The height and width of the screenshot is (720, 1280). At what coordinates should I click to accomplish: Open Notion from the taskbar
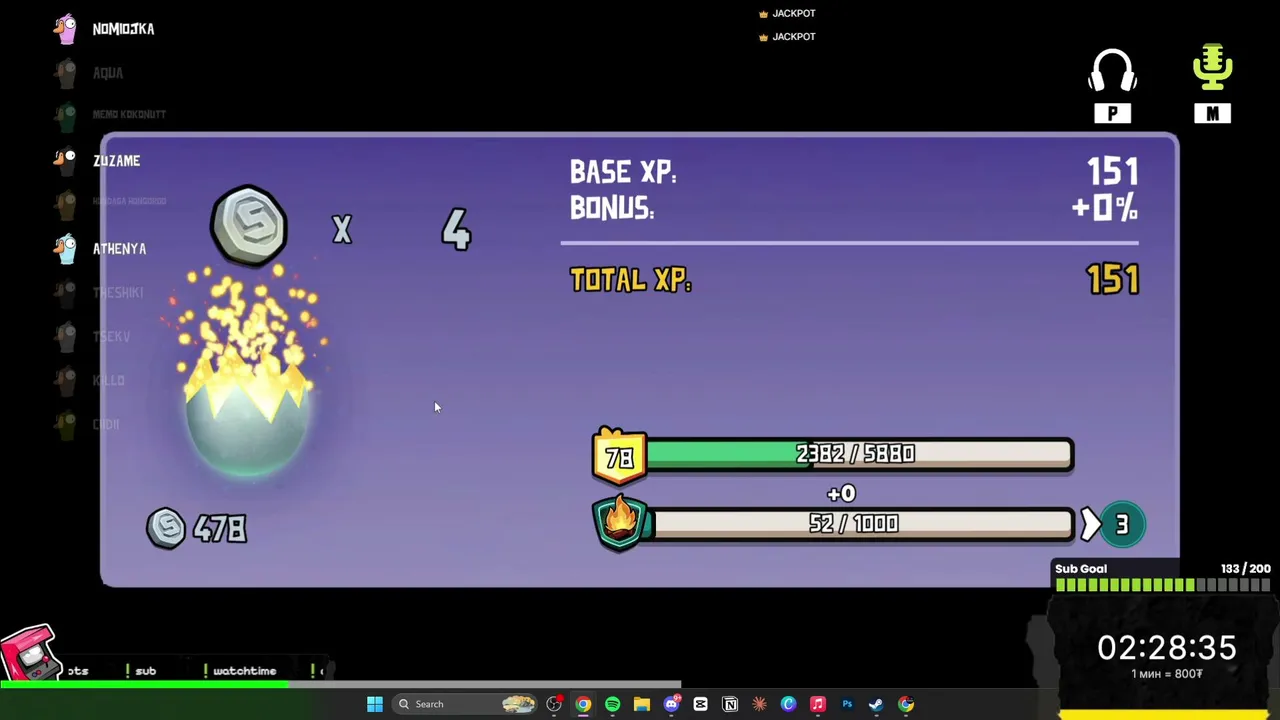(730, 704)
